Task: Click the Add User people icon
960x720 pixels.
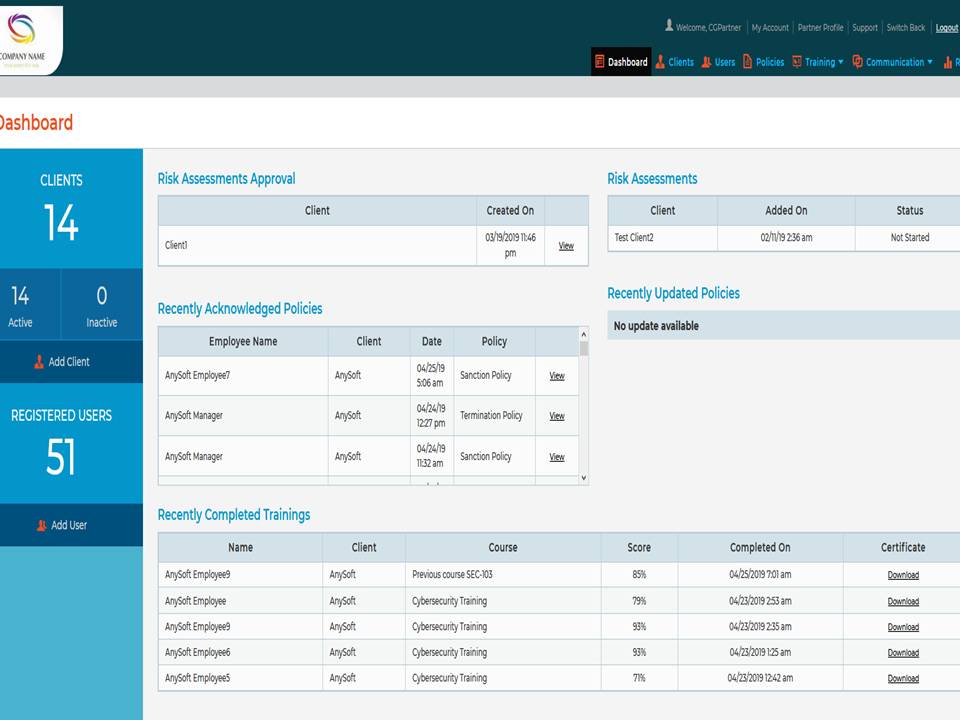Action: pos(41,525)
